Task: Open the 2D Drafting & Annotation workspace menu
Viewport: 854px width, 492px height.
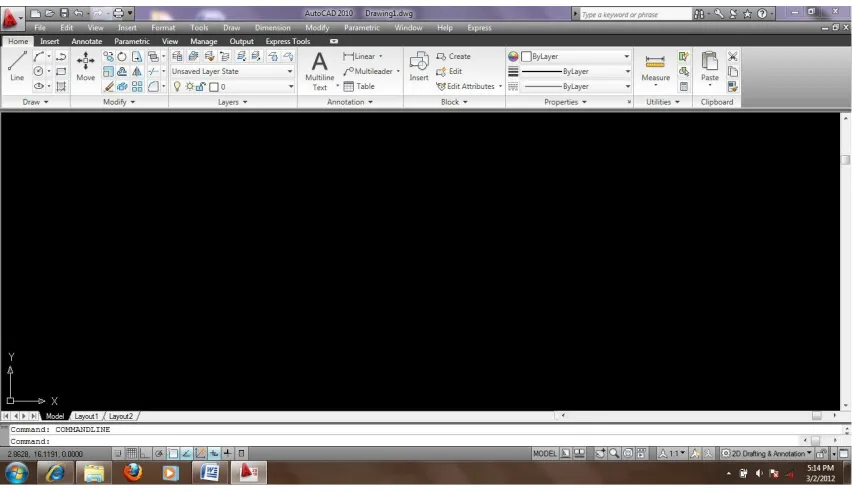Action: (x=767, y=454)
